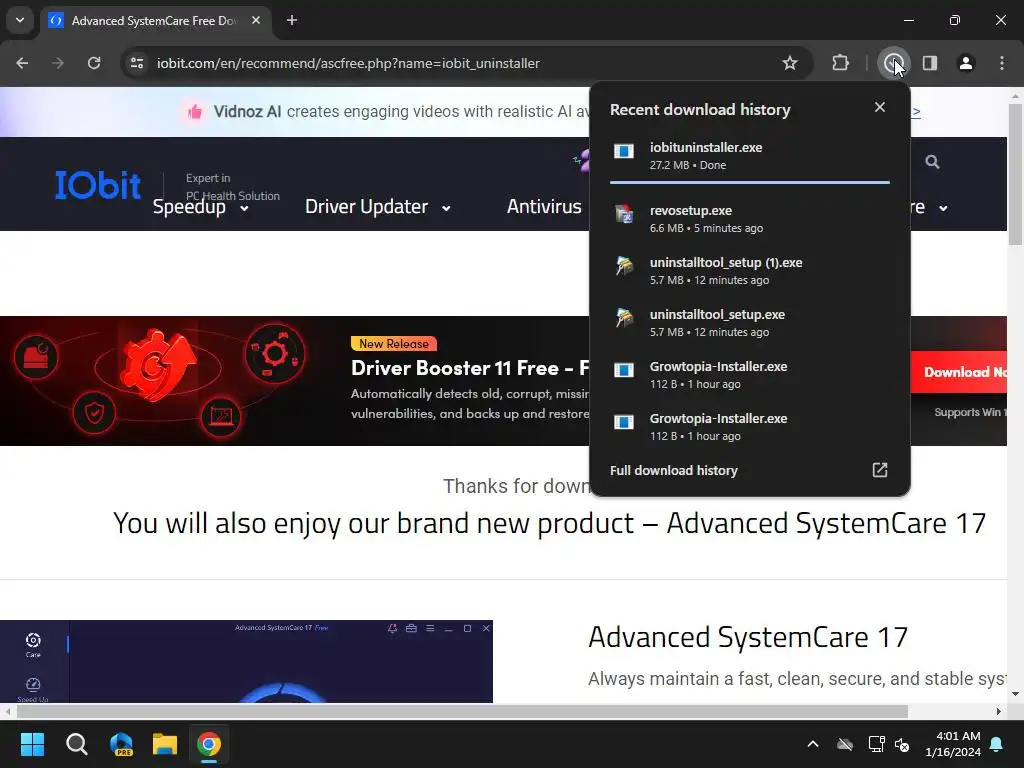Open the Extensions puzzle icon
This screenshot has width=1024, height=768.
(840, 63)
